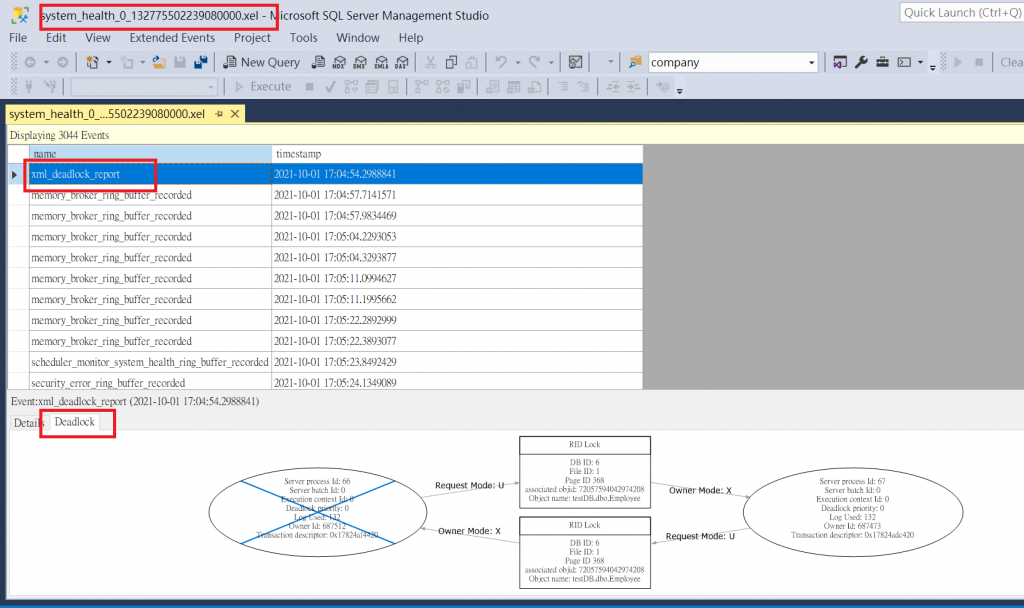1024x608 pixels.
Task: Sort by the timestamp column header
Action: point(457,154)
